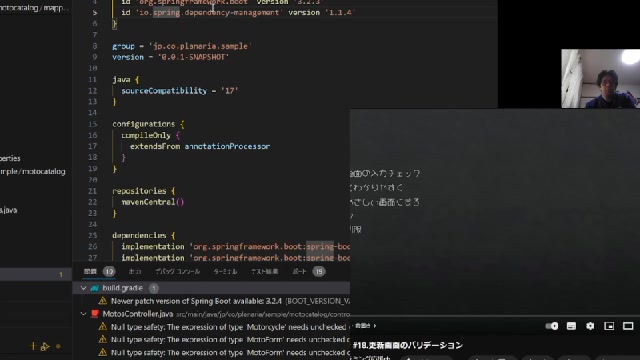The width and height of the screenshot is (640, 360).
Task: Click the yellow plus icon in sidebar bottom
Action: tap(33, 346)
